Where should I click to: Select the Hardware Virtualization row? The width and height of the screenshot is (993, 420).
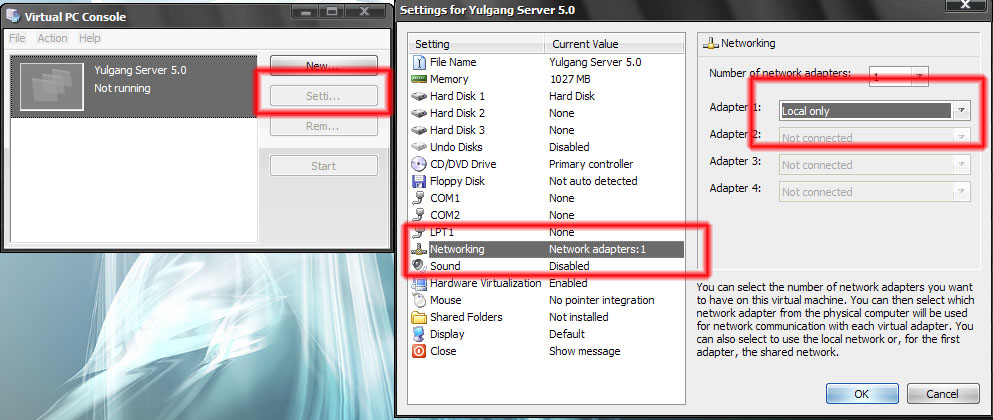tap(547, 283)
